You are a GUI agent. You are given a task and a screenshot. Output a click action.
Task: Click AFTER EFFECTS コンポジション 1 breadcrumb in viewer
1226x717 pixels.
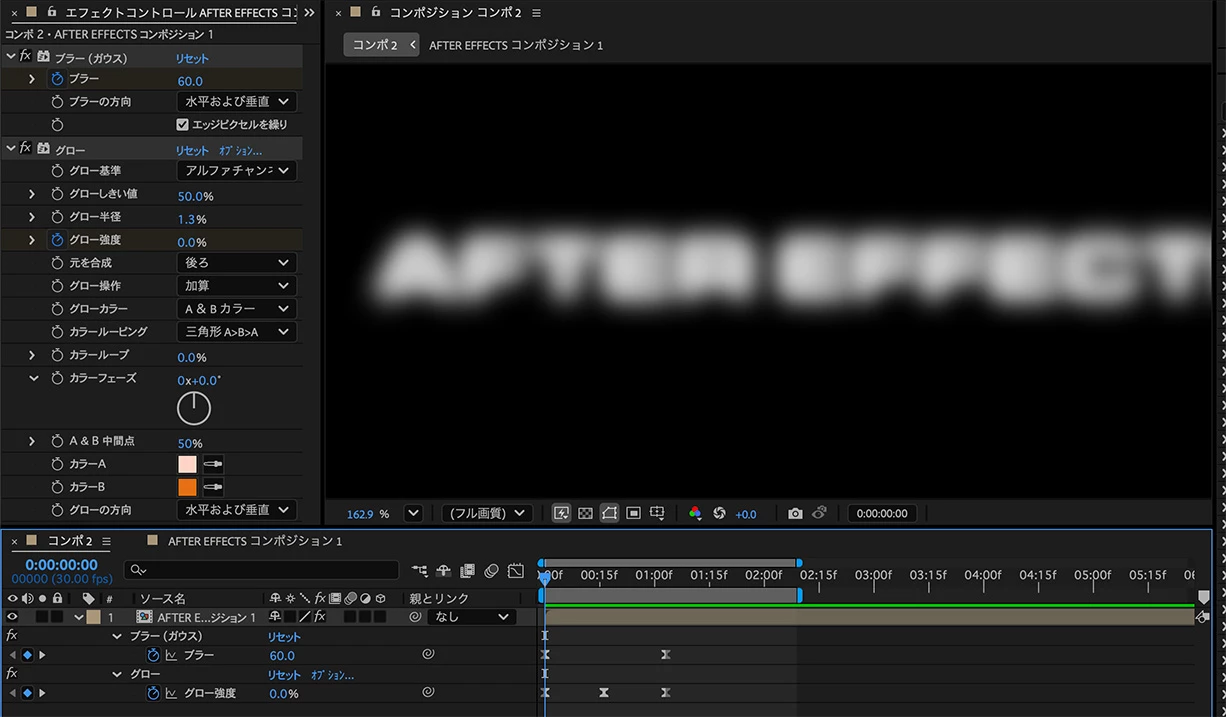tap(516, 45)
